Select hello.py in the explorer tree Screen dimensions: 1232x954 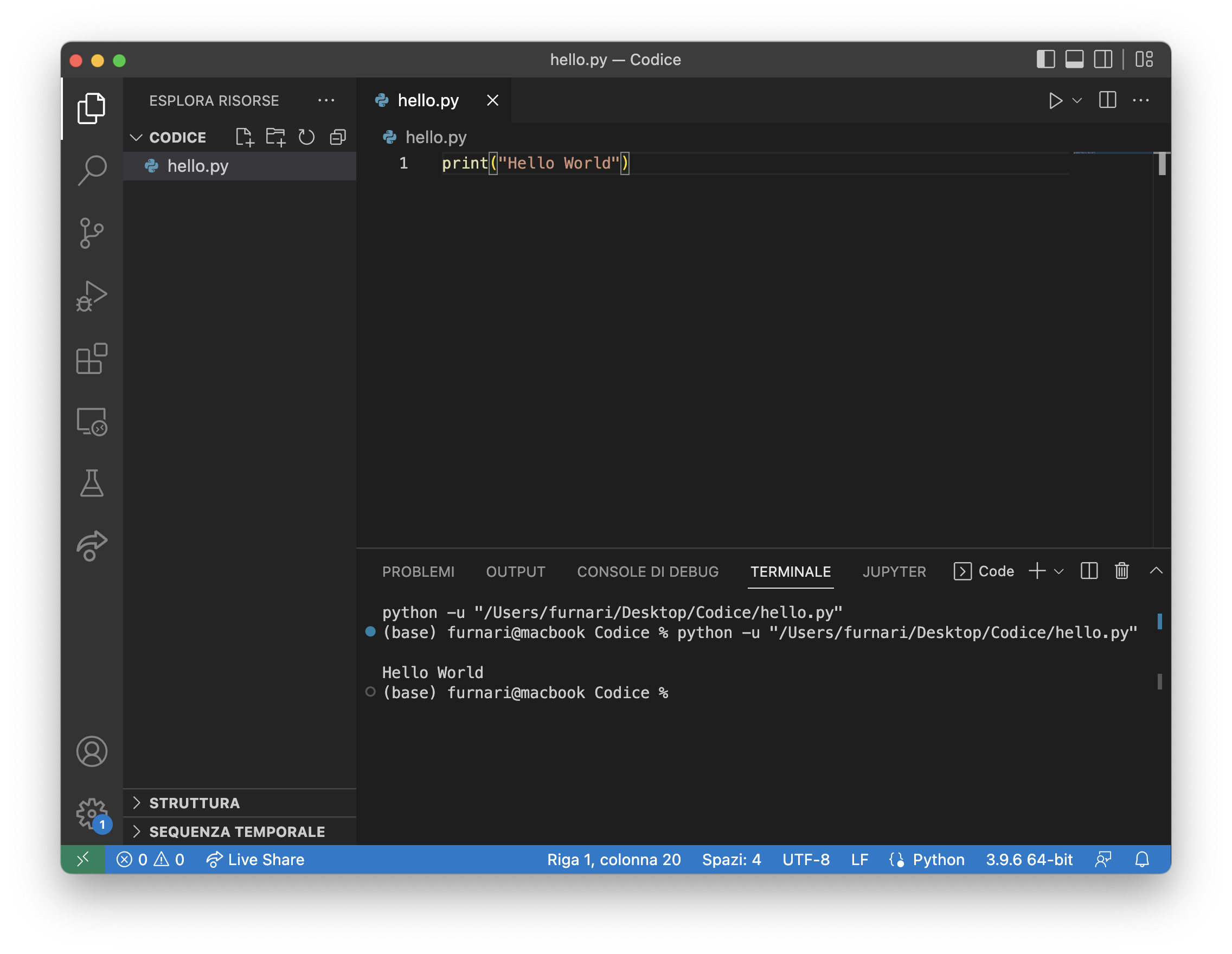click(x=197, y=166)
